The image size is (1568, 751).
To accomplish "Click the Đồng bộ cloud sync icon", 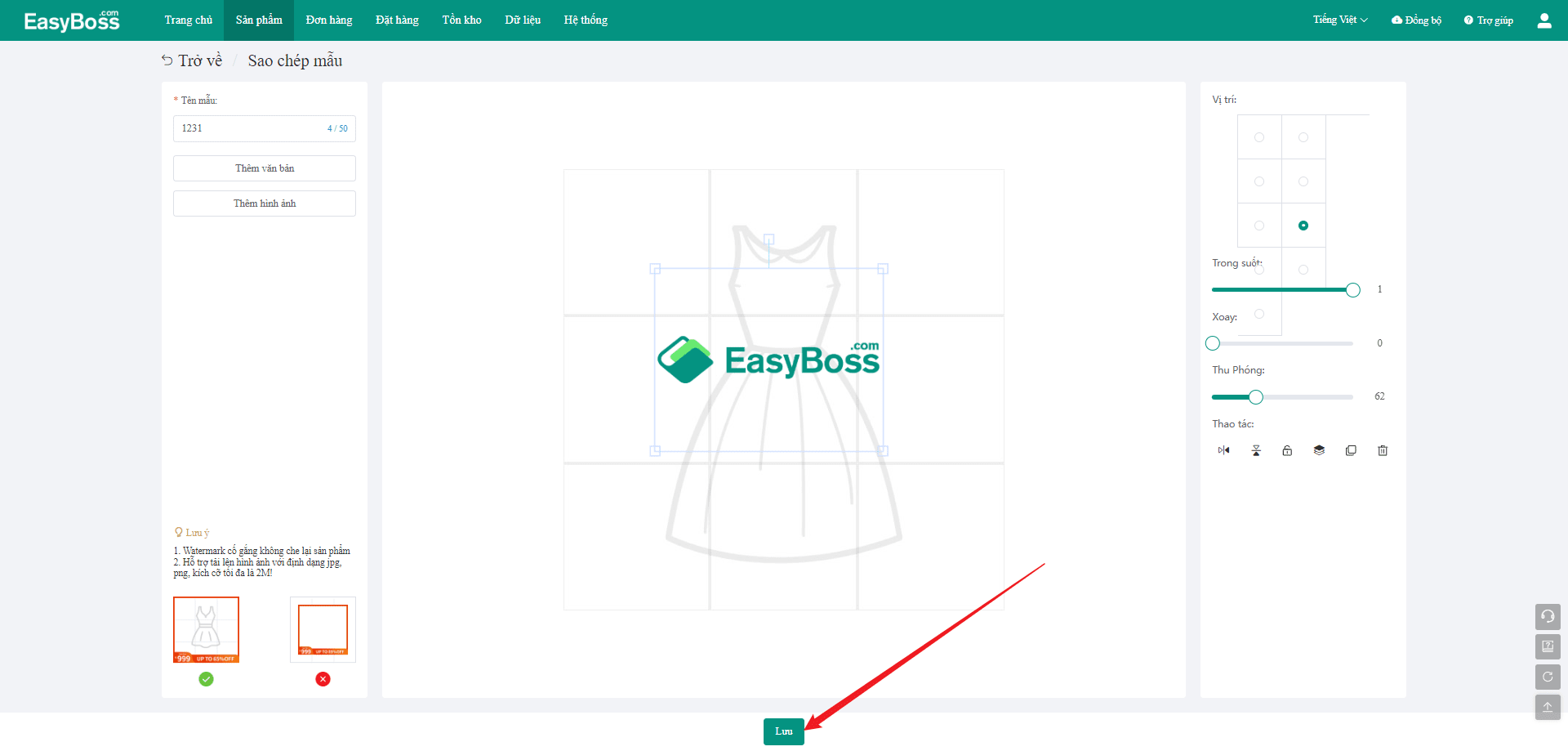I will [1396, 20].
